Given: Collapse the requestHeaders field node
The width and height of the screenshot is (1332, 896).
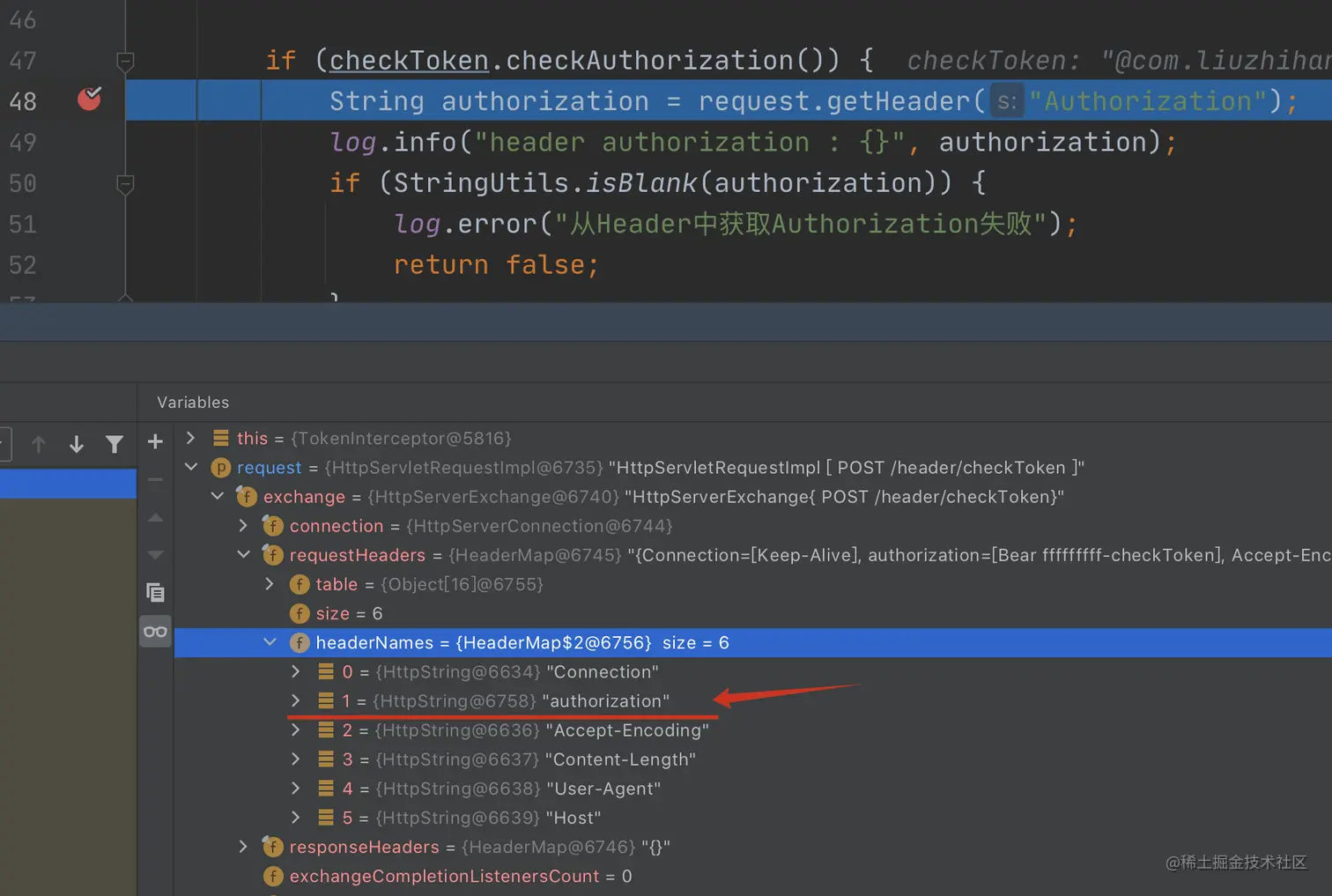Looking at the screenshot, I should 244,554.
